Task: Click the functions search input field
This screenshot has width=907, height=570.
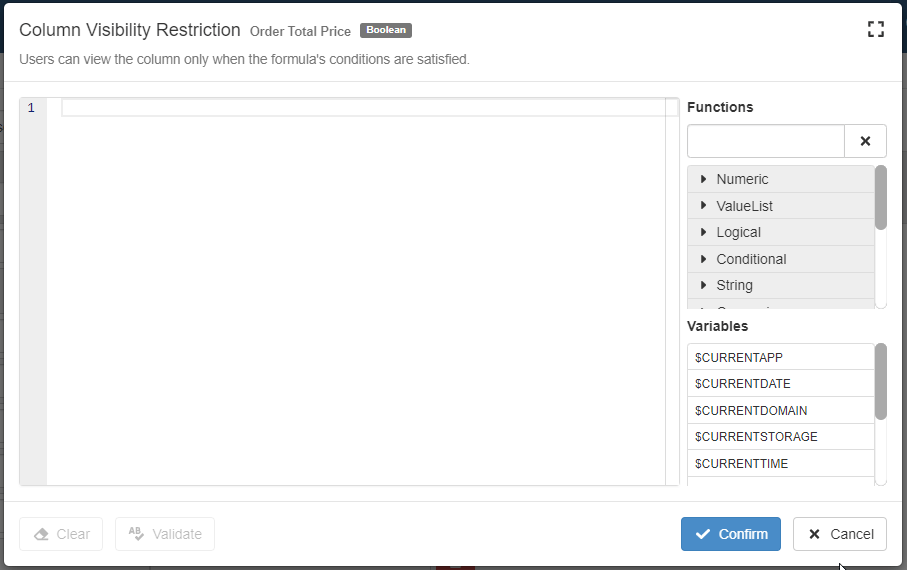Action: 766,141
